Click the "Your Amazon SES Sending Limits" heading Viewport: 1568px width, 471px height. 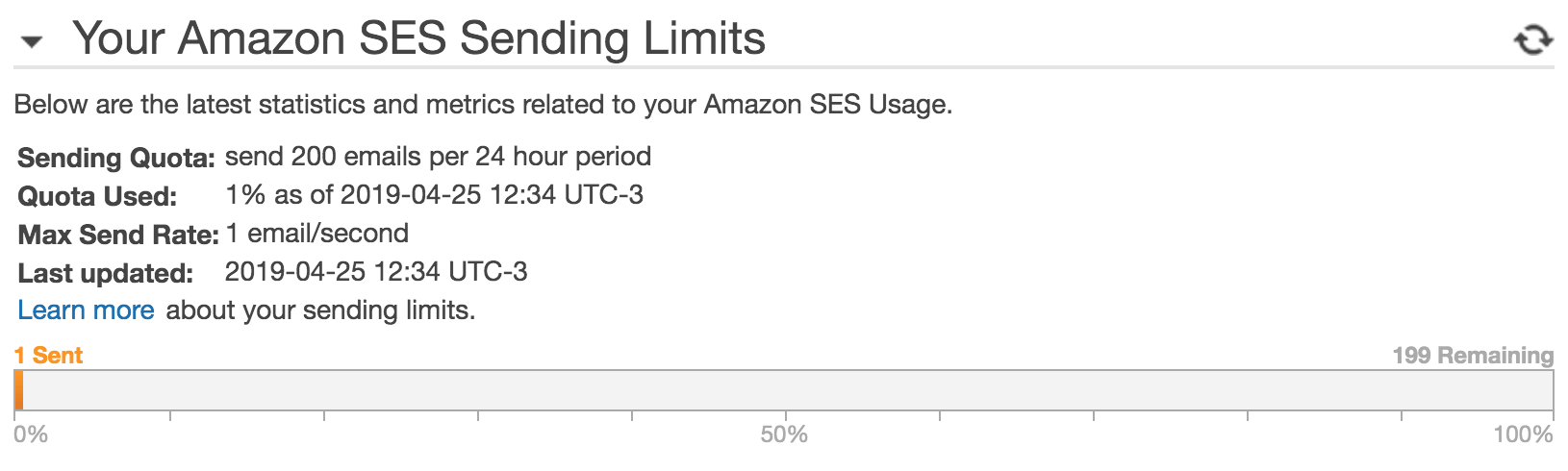tap(418, 39)
